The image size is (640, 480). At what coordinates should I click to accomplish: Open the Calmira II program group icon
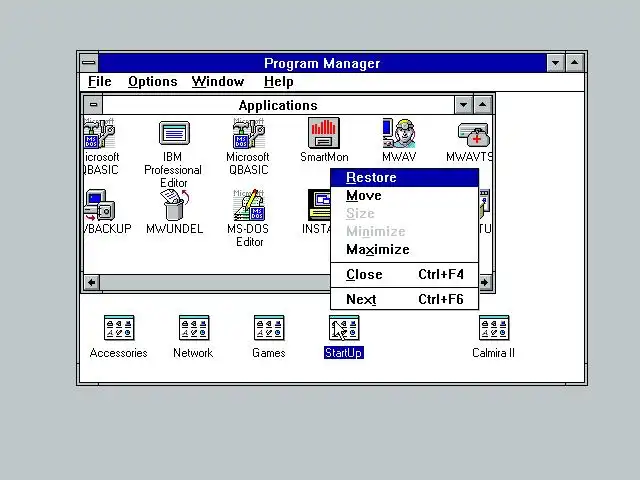(493, 328)
